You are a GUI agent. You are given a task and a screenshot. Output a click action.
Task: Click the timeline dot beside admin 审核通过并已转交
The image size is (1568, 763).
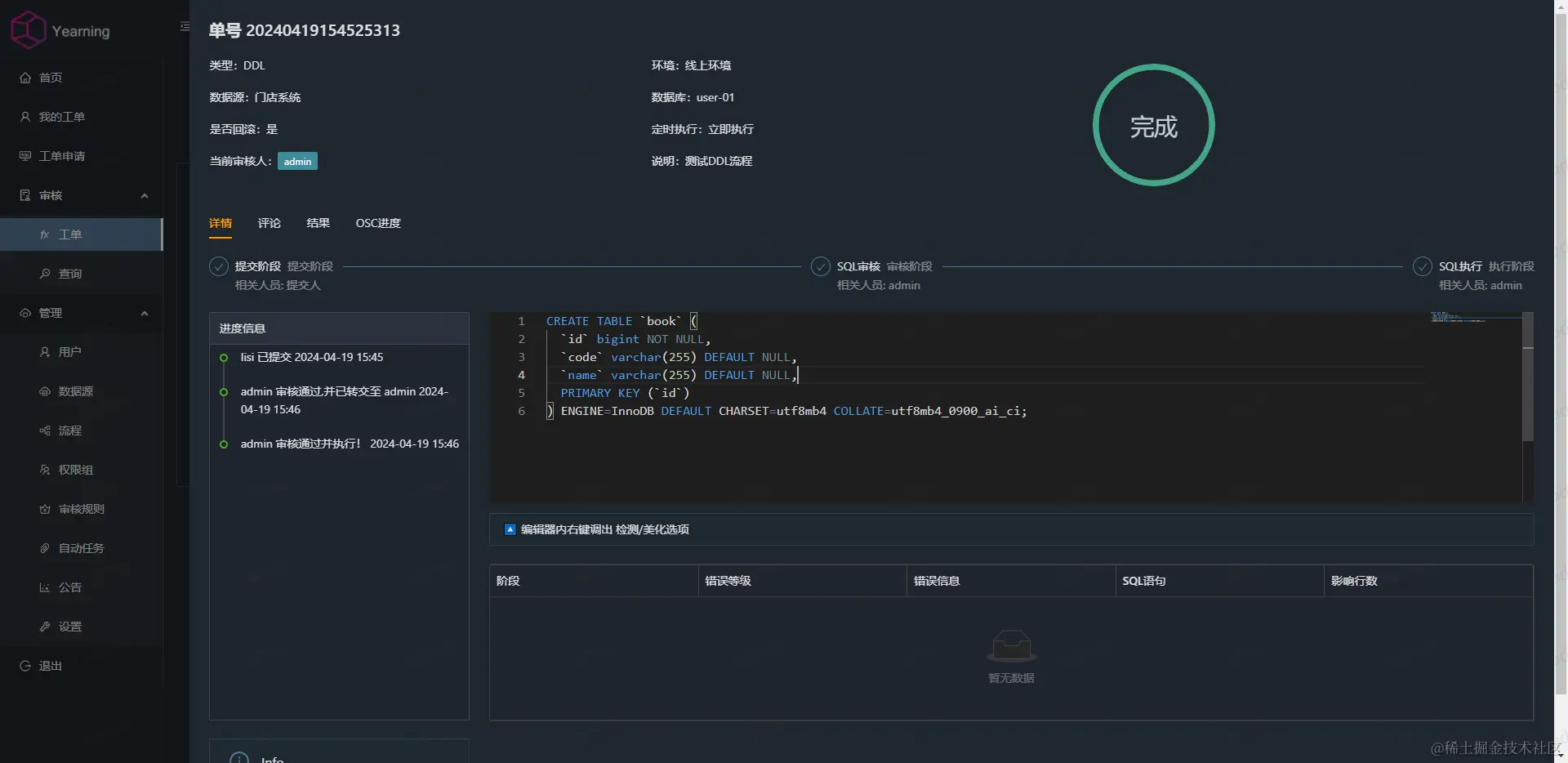(x=224, y=392)
